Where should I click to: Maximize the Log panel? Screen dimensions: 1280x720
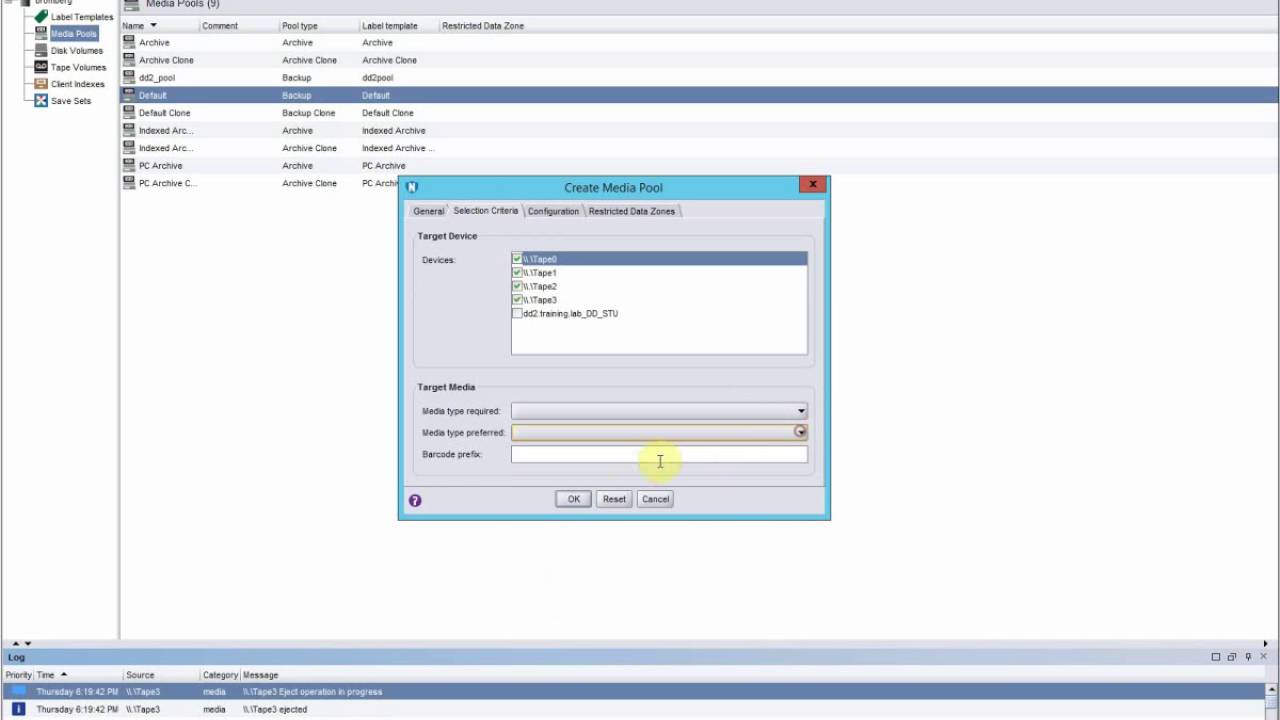(x=1215, y=657)
